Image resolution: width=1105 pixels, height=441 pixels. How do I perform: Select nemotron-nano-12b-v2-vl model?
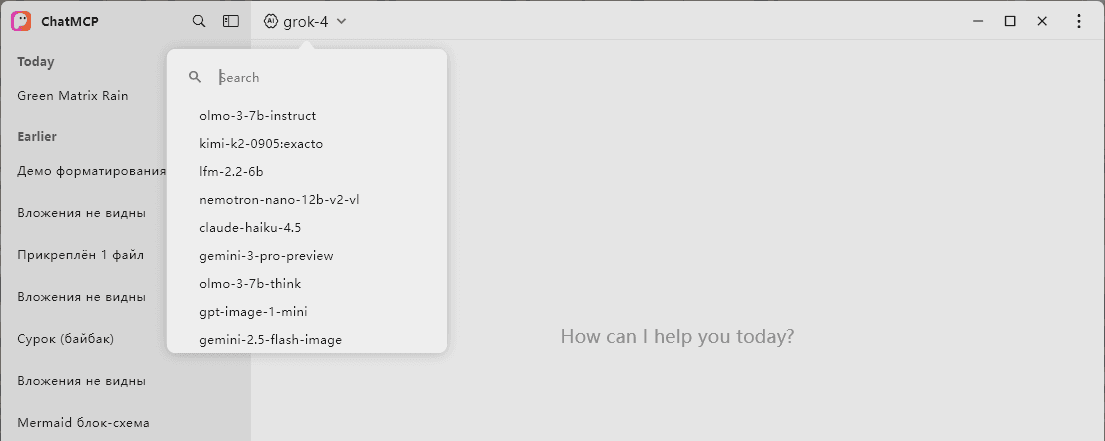point(279,200)
